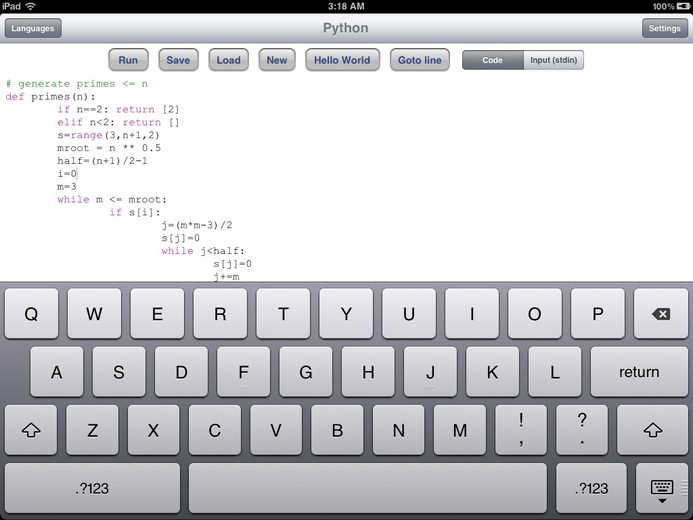
Task: Tap the T key
Action: [x=283, y=314]
